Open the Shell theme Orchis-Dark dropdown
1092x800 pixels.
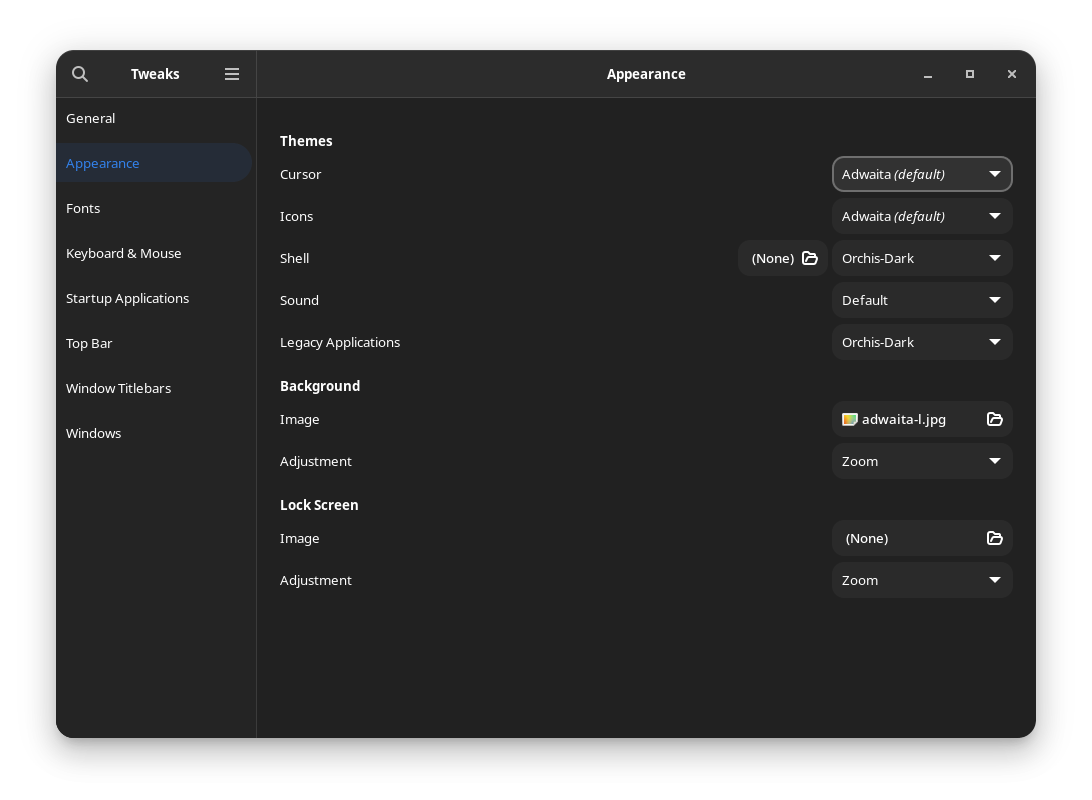tap(922, 258)
